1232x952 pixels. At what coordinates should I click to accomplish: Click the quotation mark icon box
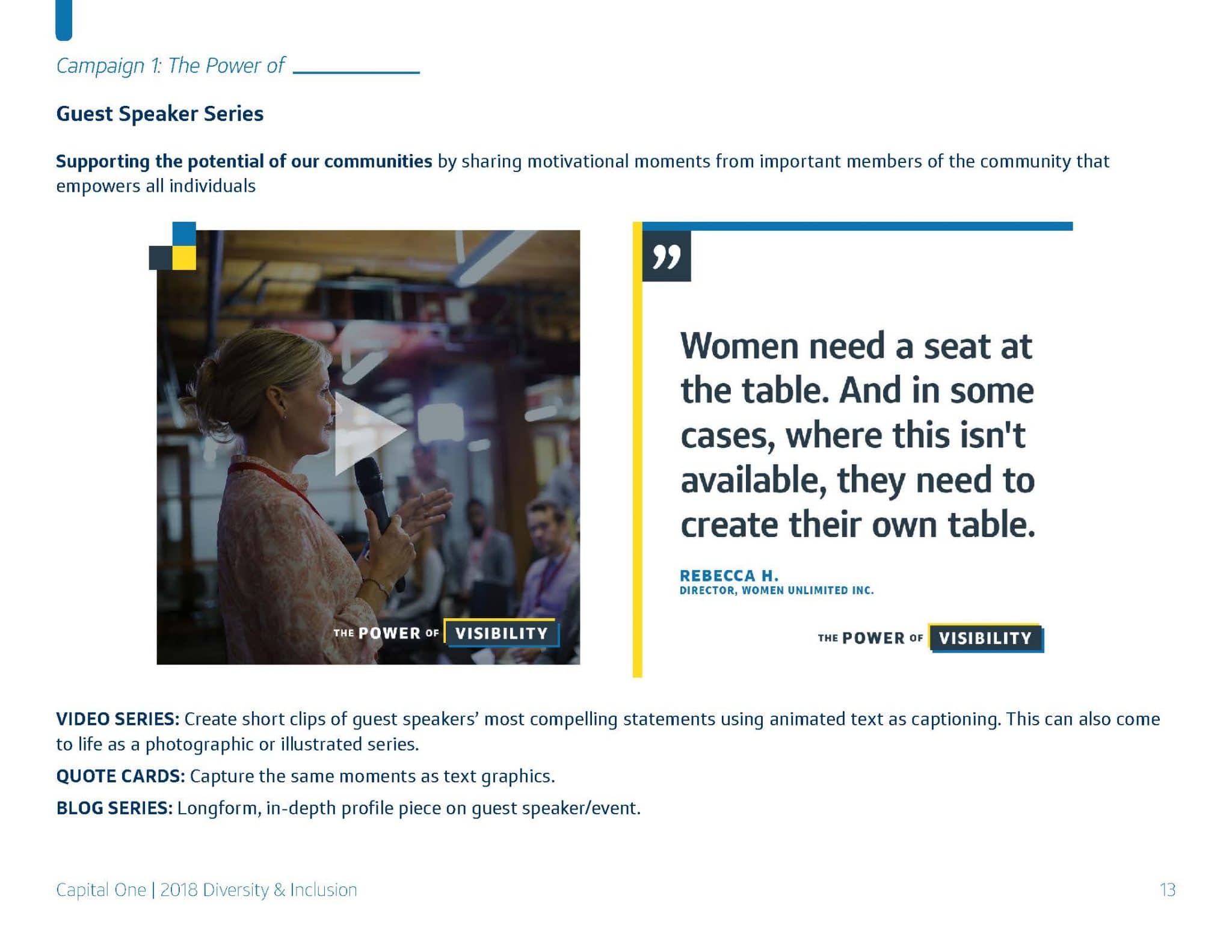click(667, 256)
